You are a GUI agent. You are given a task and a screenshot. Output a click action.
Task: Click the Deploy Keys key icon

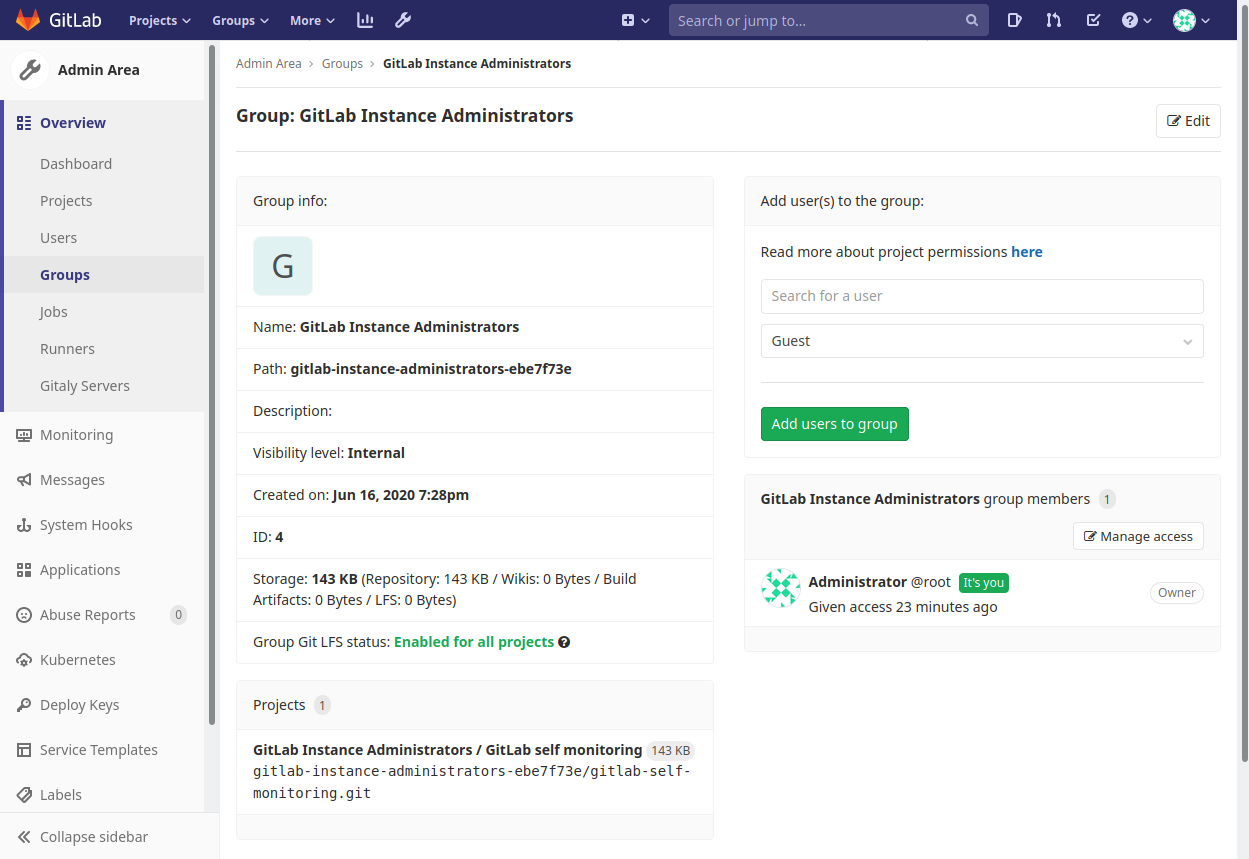24,705
